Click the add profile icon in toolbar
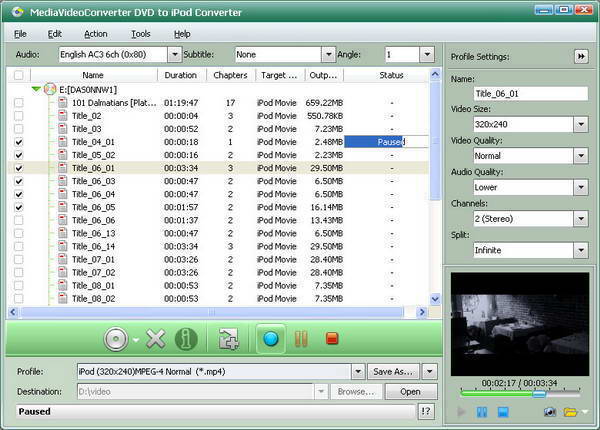 228,339
